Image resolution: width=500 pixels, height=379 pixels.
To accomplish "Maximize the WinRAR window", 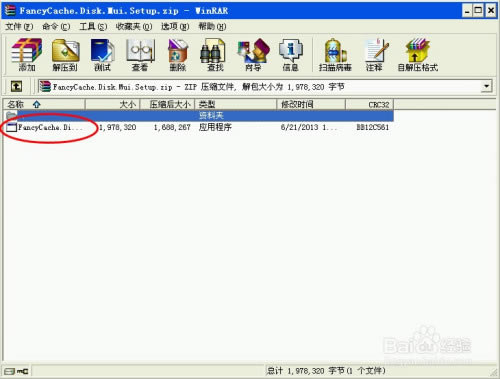I will click(x=478, y=11).
